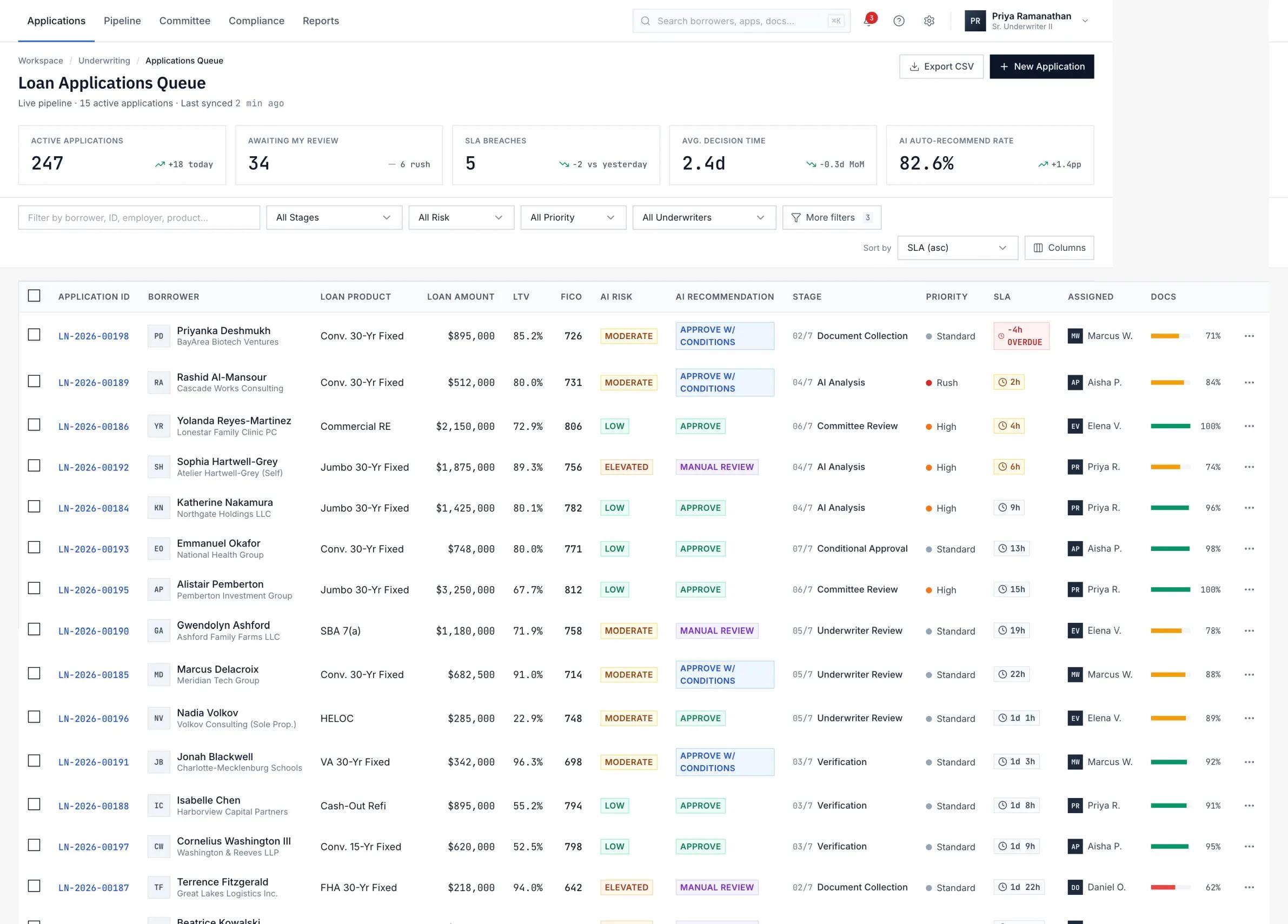Viewport: 1288px width, 924px height.
Task: Open row actions menu for Emmanuel Okafor
Action: point(1249,549)
